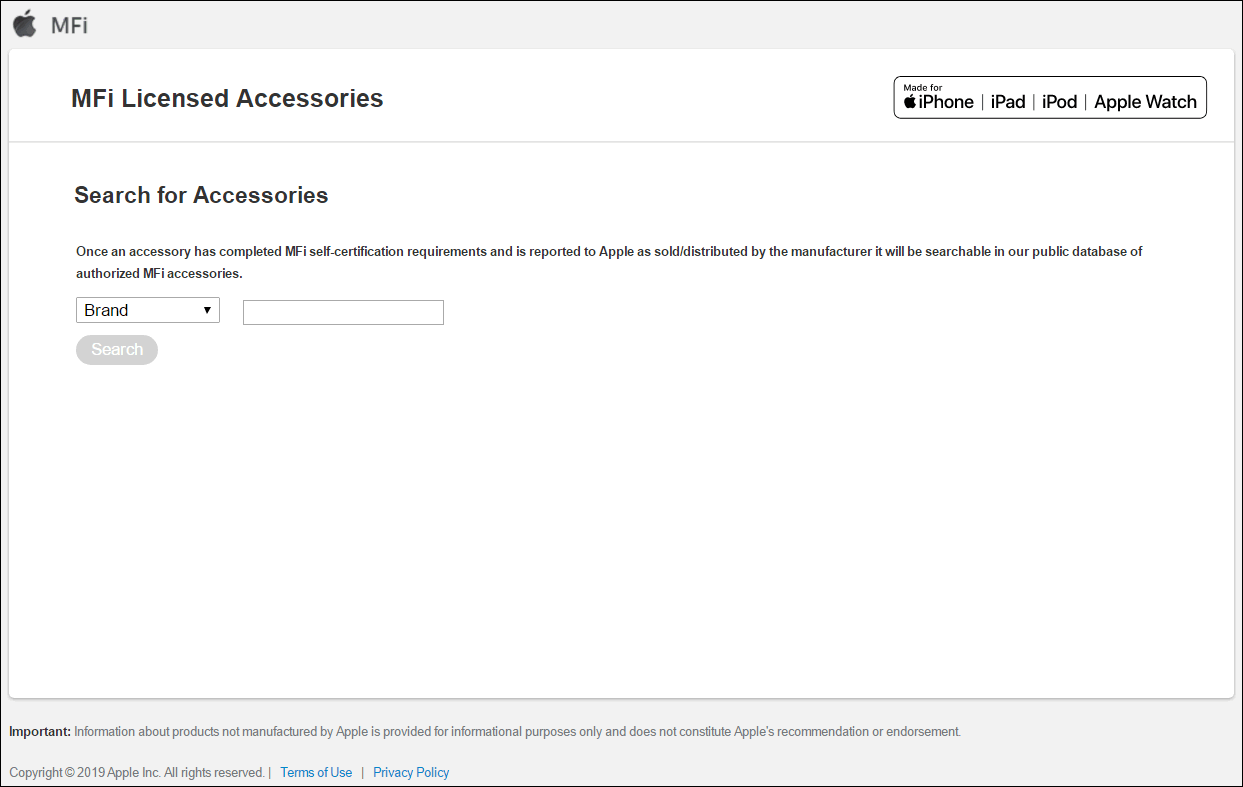This screenshot has width=1243, height=787.
Task: Click 'iPhone' in the Made for badge
Action: 946,102
